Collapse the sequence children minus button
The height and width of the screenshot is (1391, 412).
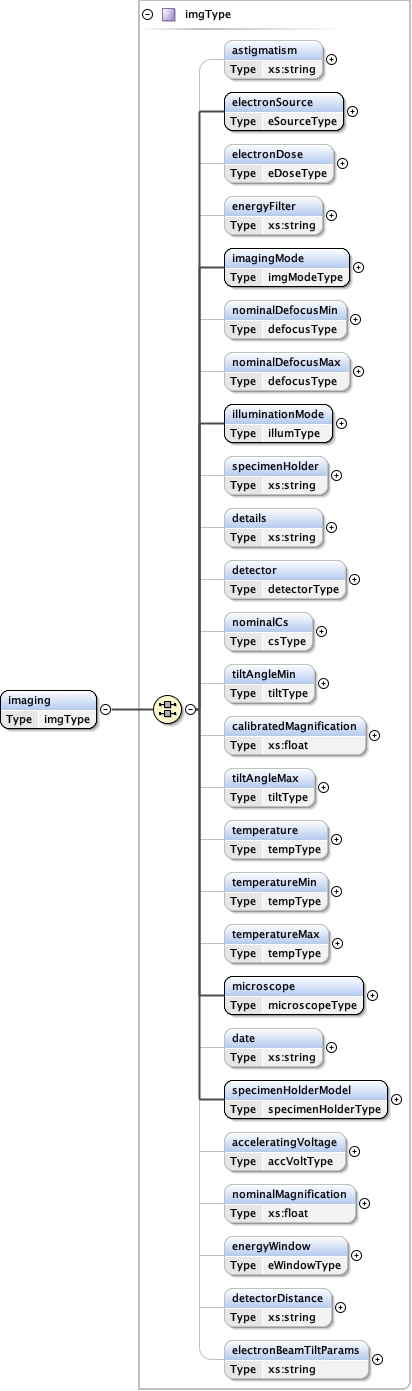(191, 709)
